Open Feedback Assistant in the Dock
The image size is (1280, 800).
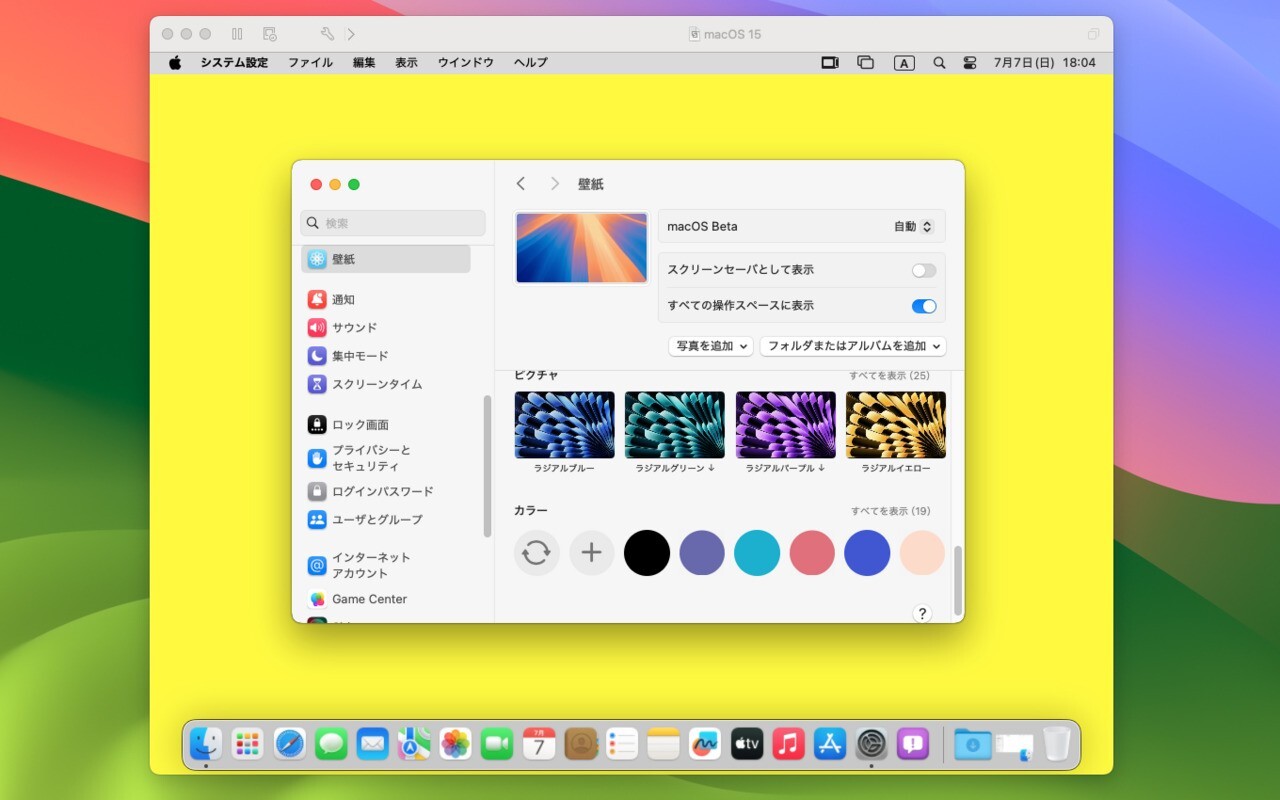point(913,743)
